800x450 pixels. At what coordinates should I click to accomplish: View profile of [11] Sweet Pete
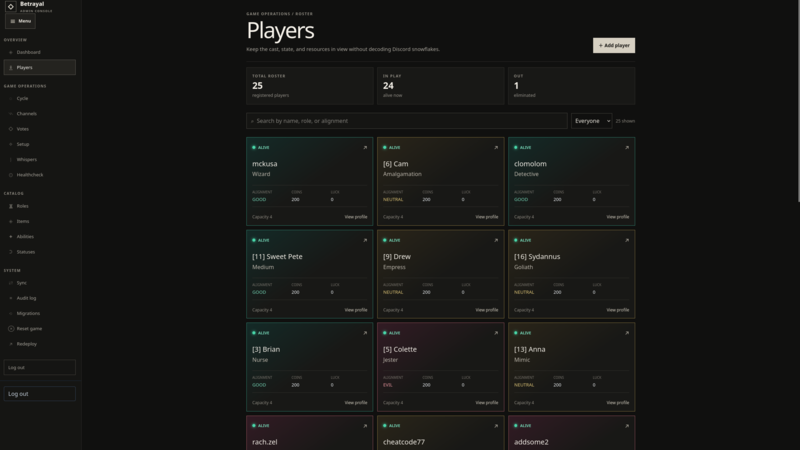point(356,310)
